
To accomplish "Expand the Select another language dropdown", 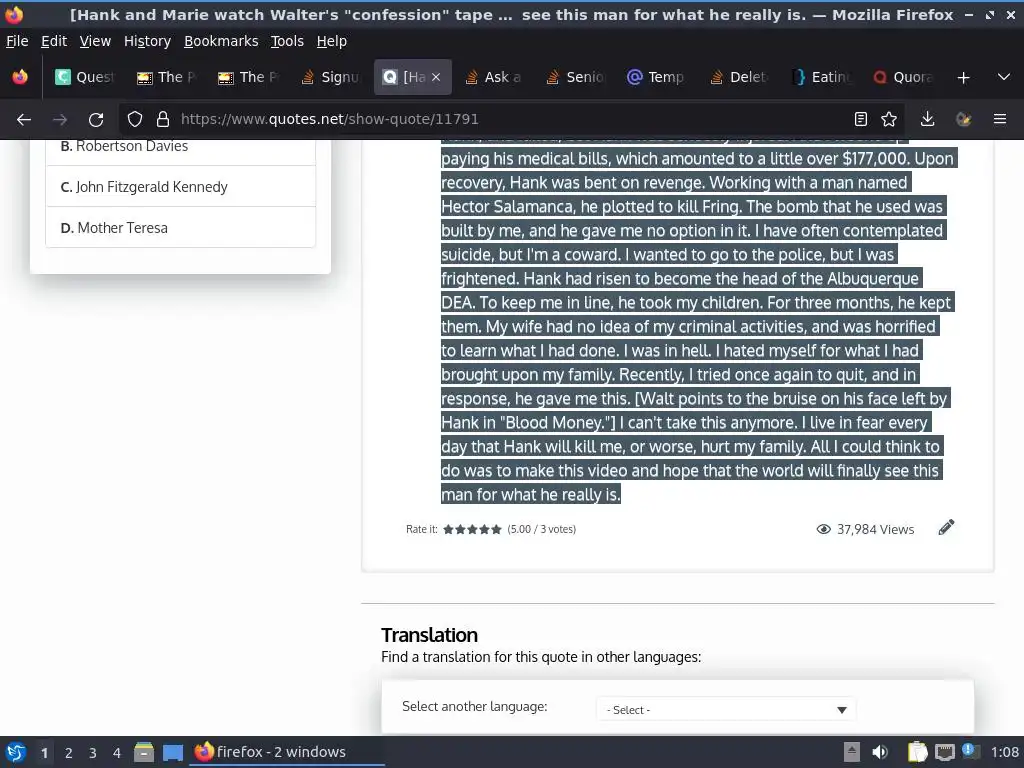I will (726, 710).
